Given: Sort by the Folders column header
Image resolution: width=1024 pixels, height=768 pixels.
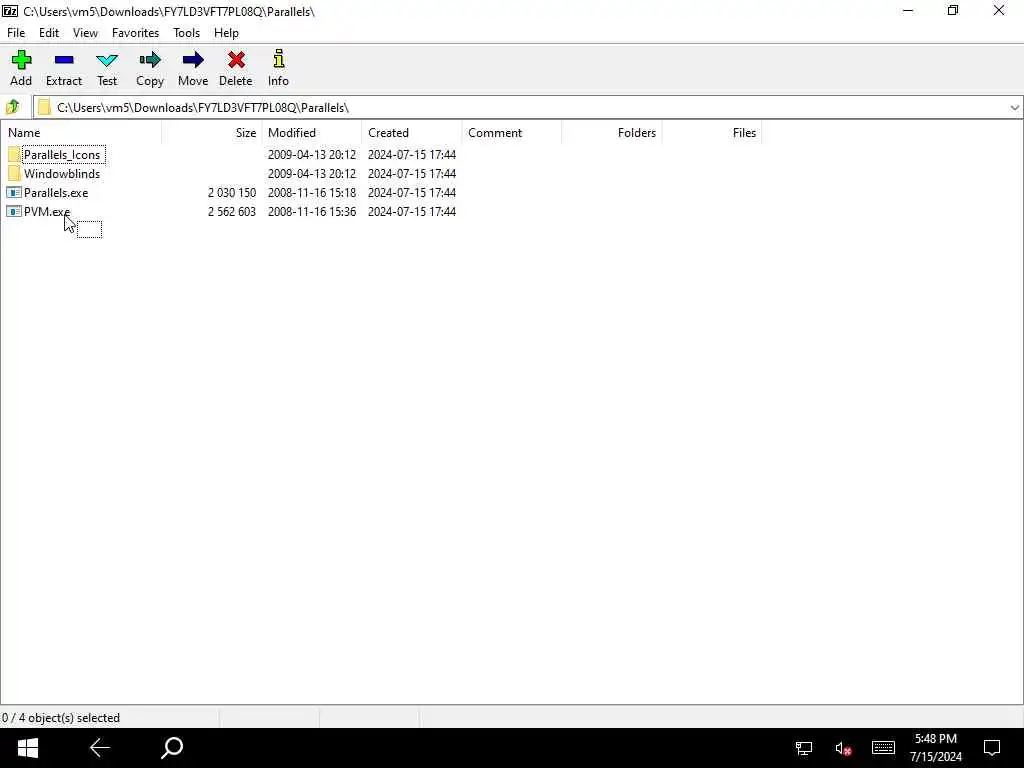Looking at the screenshot, I should point(612,133).
